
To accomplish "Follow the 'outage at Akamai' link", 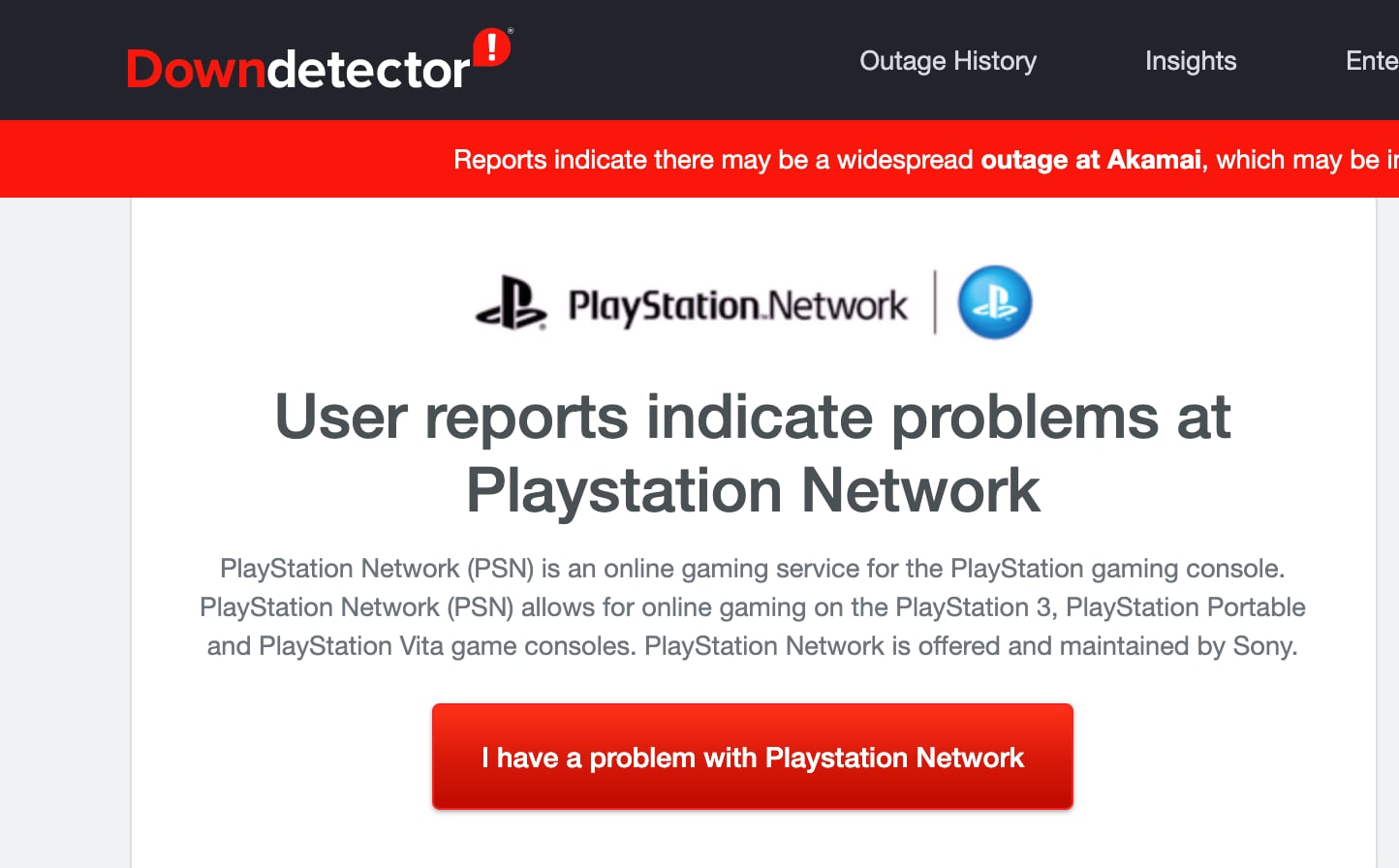I will tap(1091, 160).
